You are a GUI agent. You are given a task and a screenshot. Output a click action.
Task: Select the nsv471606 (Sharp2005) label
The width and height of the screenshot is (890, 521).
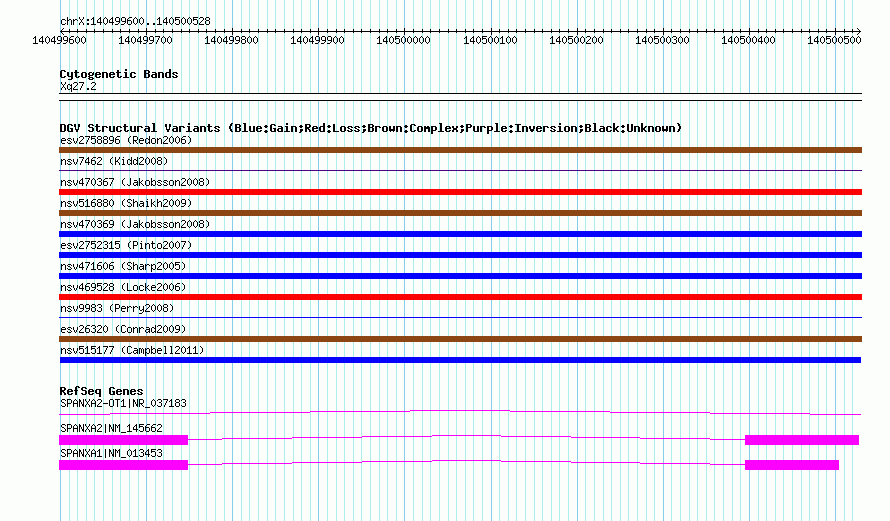[123, 266]
